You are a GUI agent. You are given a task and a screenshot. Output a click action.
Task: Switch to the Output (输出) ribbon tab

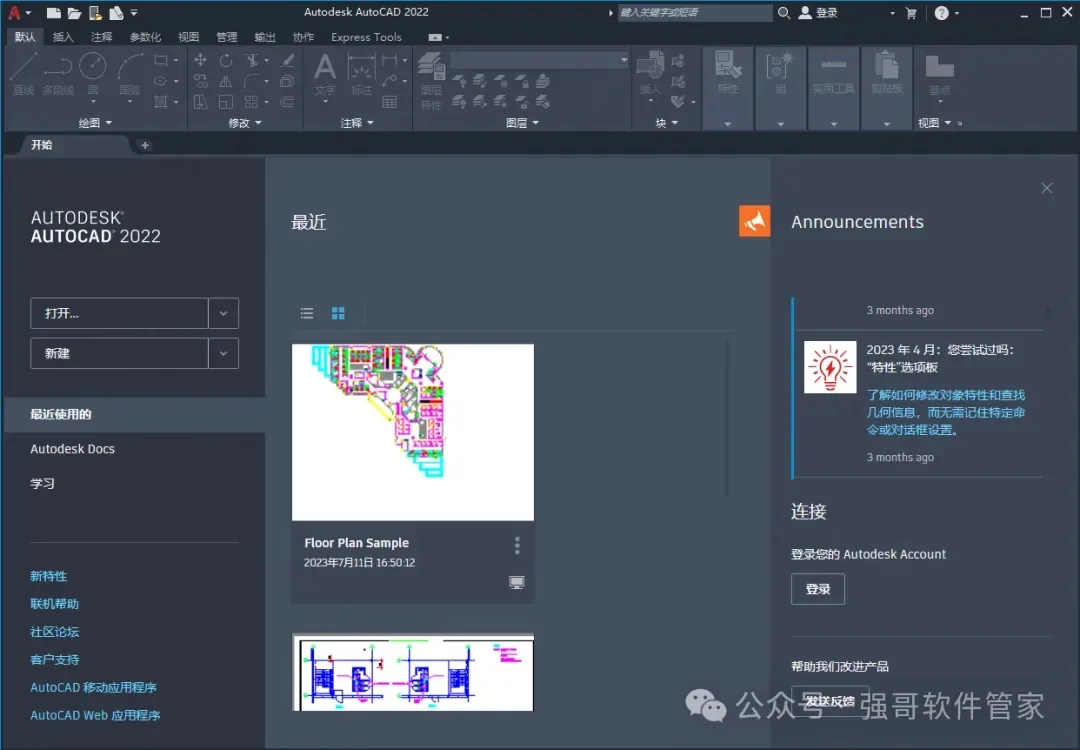[264, 37]
